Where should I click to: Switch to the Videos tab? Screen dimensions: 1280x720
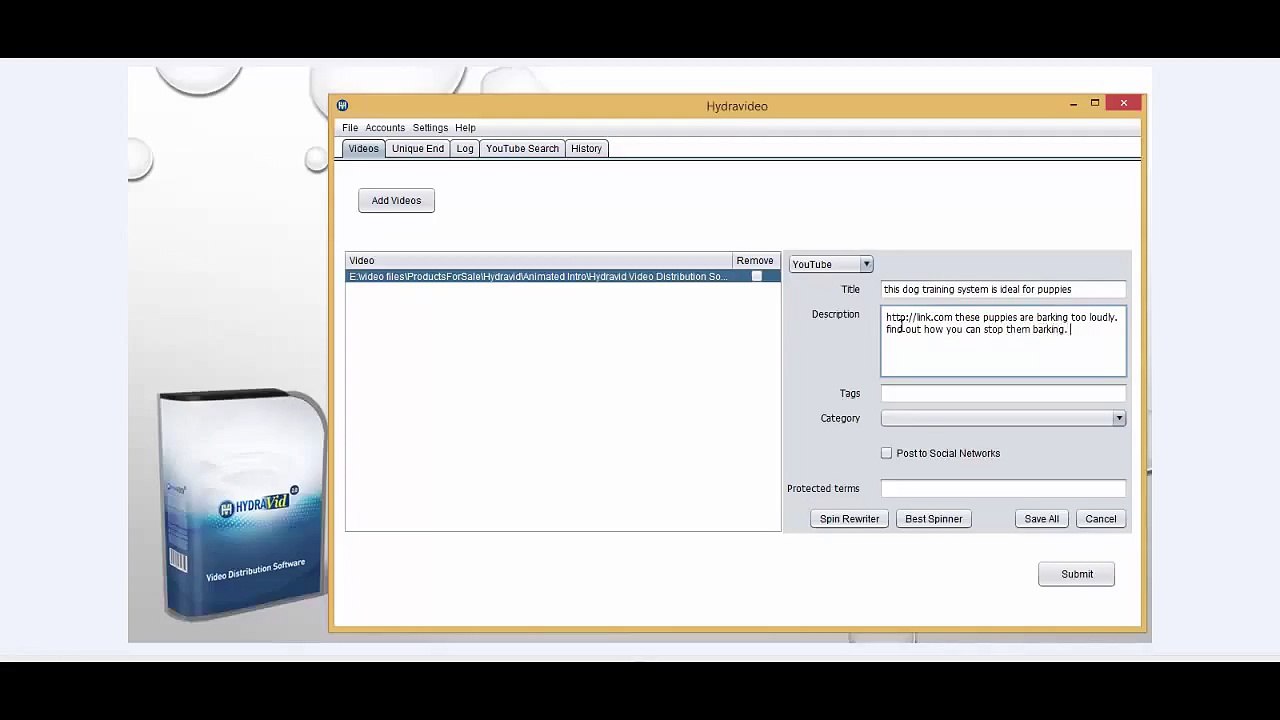point(363,149)
